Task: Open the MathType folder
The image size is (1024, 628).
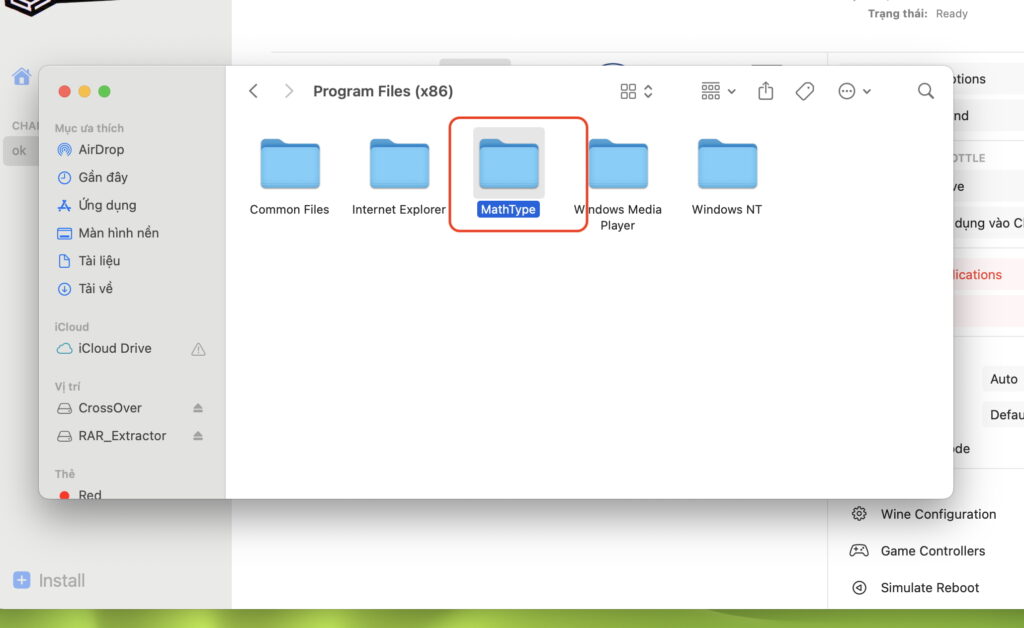Action: [x=508, y=165]
